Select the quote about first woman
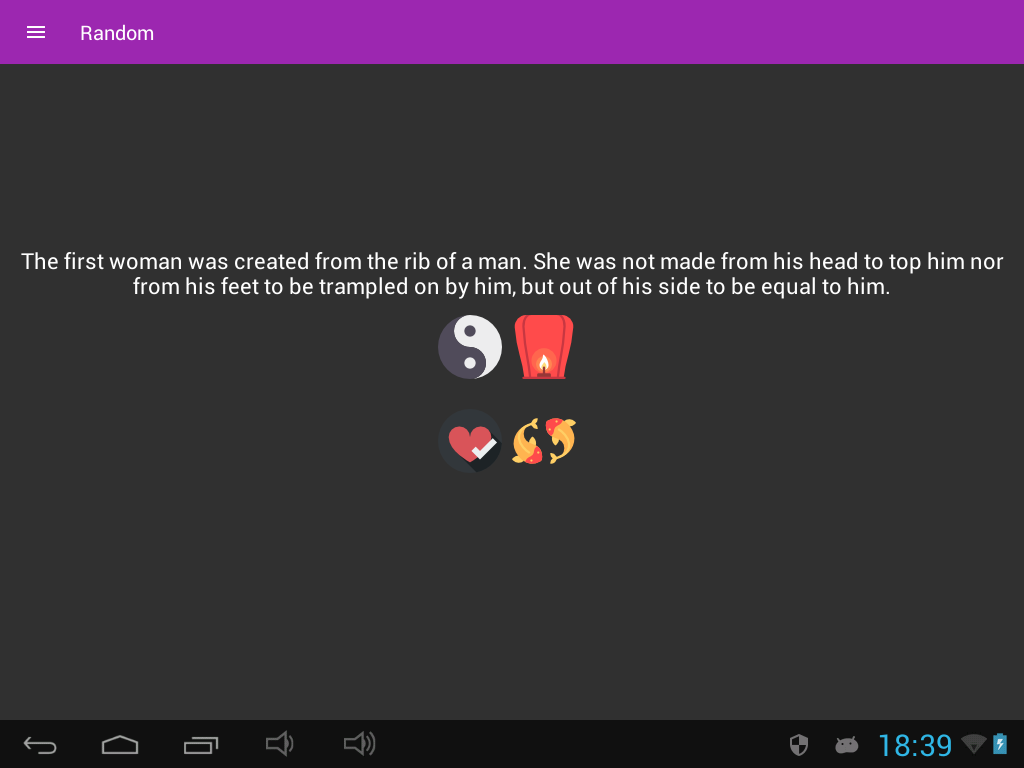 [x=512, y=274]
